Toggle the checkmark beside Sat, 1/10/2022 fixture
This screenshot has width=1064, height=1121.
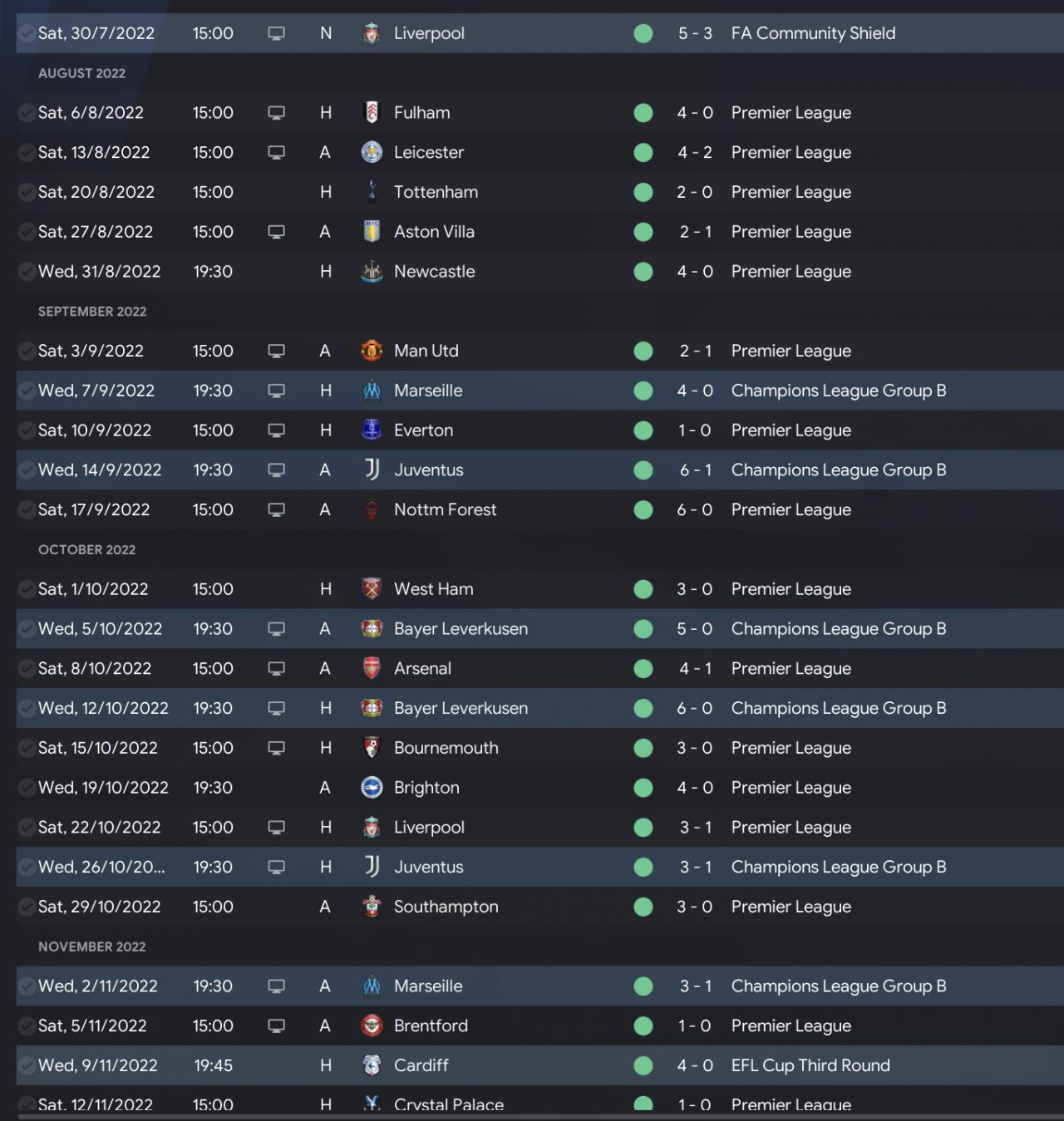click(x=27, y=589)
